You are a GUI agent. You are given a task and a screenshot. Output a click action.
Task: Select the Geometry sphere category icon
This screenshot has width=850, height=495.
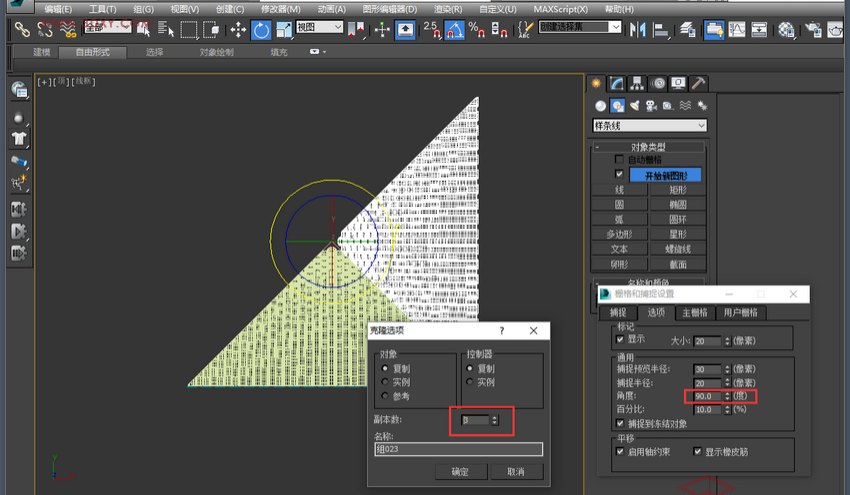click(x=600, y=106)
